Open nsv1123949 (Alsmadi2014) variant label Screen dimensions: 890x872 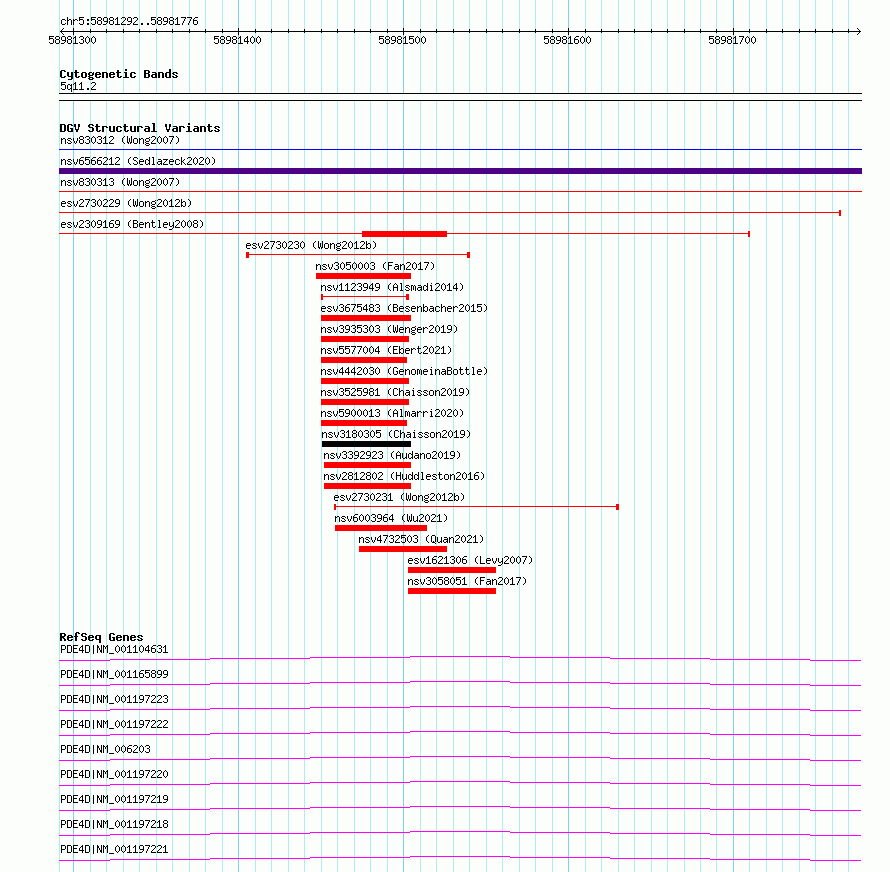coord(392,287)
